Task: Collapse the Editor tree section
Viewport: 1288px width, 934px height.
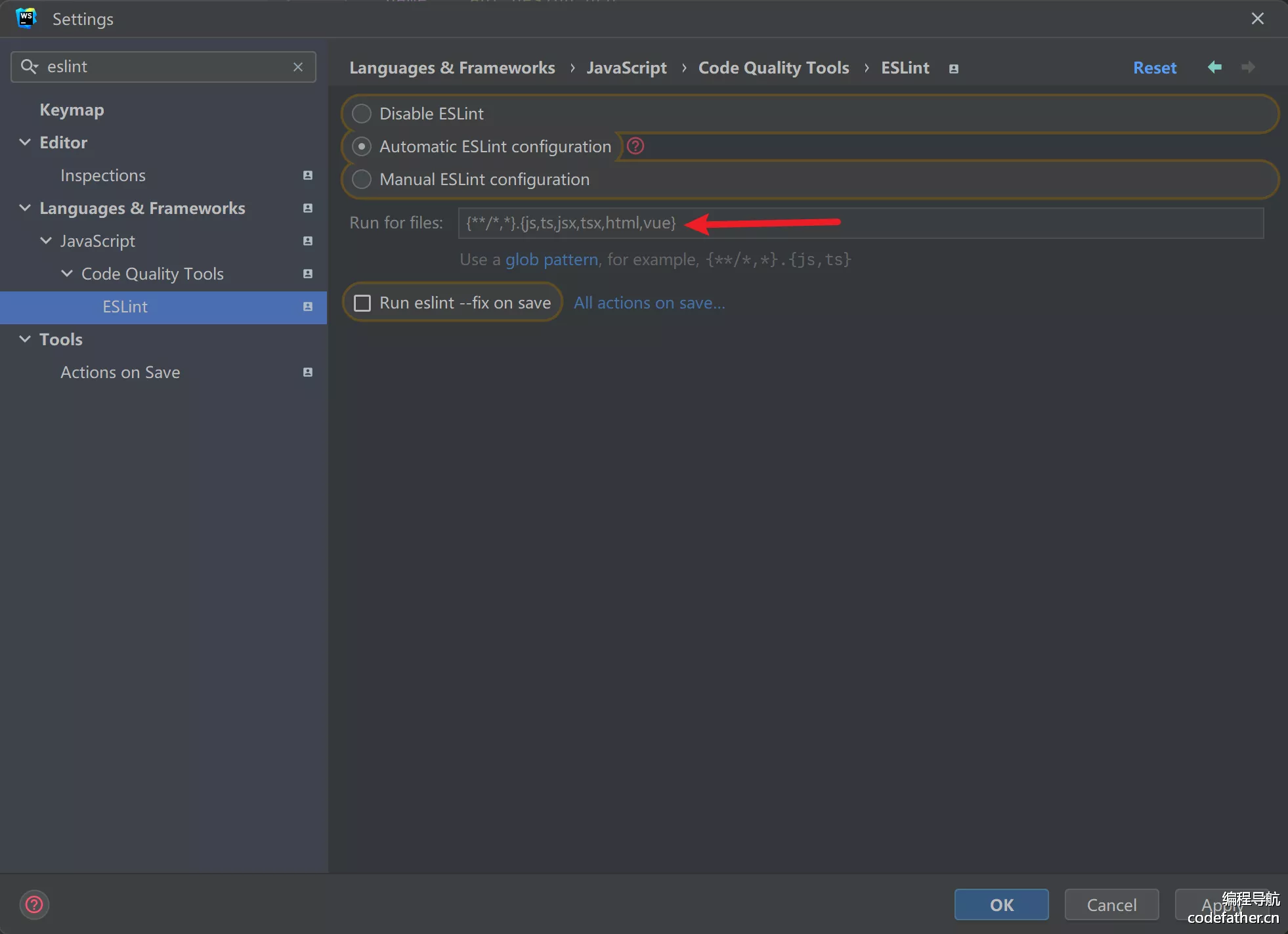Action: (25, 142)
